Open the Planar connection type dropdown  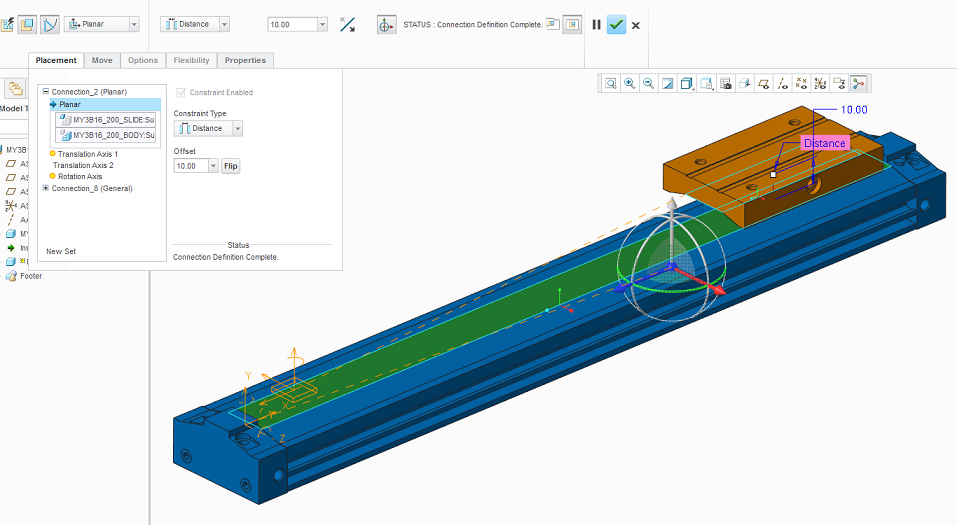coord(134,24)
